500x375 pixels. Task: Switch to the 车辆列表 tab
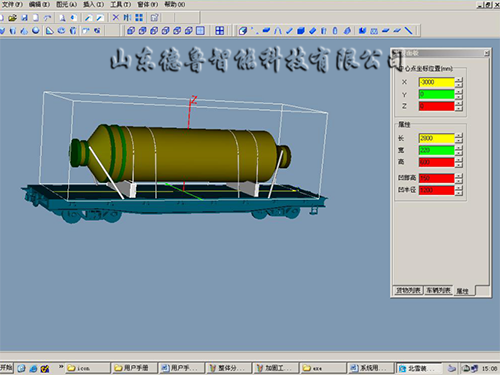click(438, 290)
